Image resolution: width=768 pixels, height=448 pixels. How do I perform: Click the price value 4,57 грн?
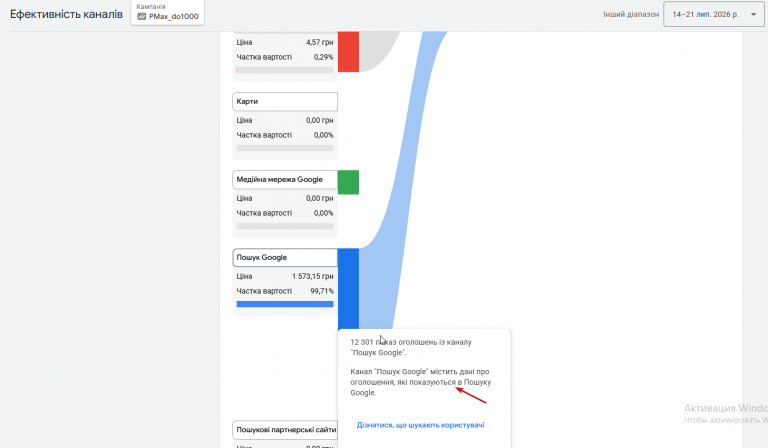coord(319,42)
